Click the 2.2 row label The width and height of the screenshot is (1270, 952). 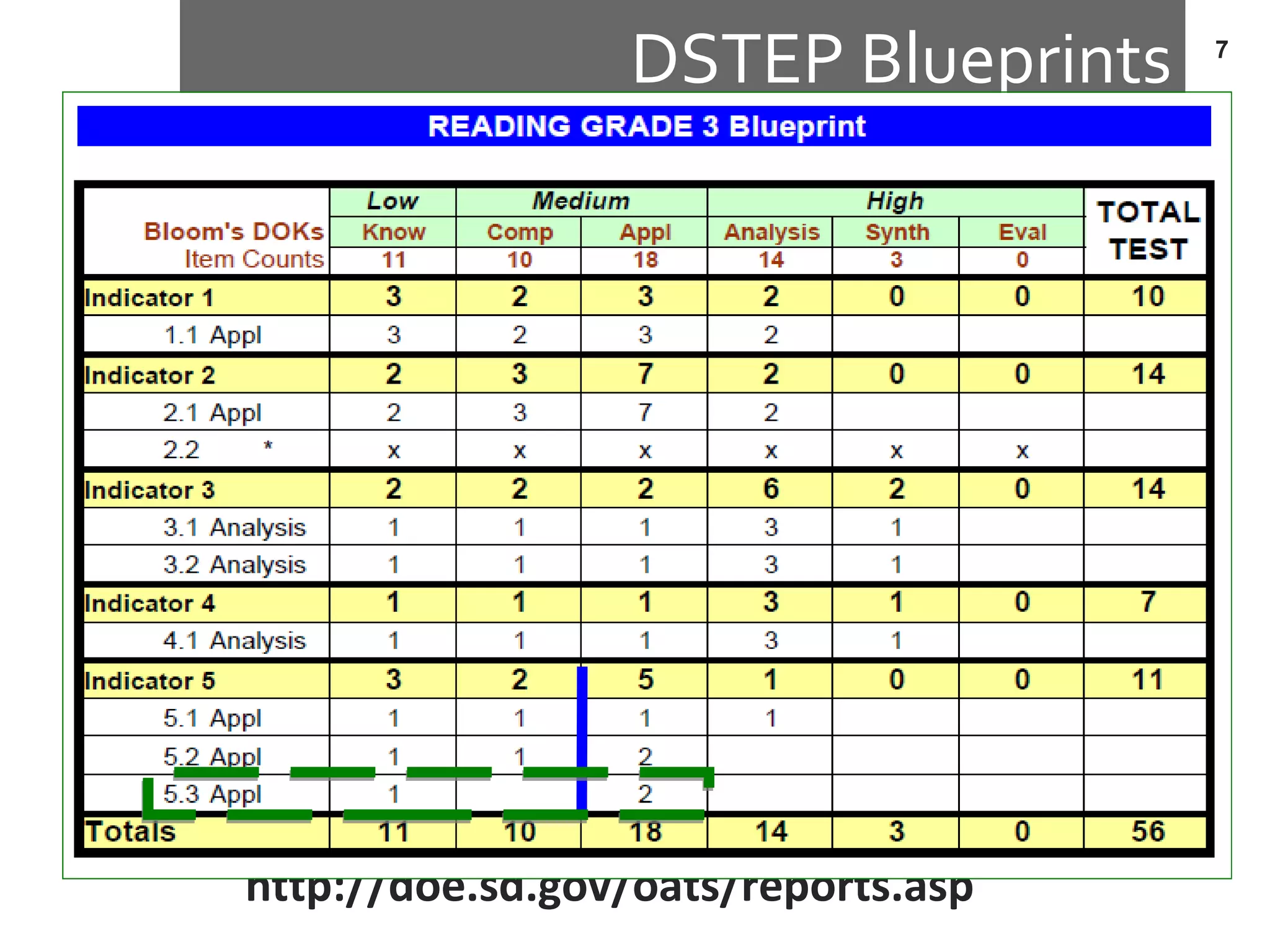pos(181,450)
